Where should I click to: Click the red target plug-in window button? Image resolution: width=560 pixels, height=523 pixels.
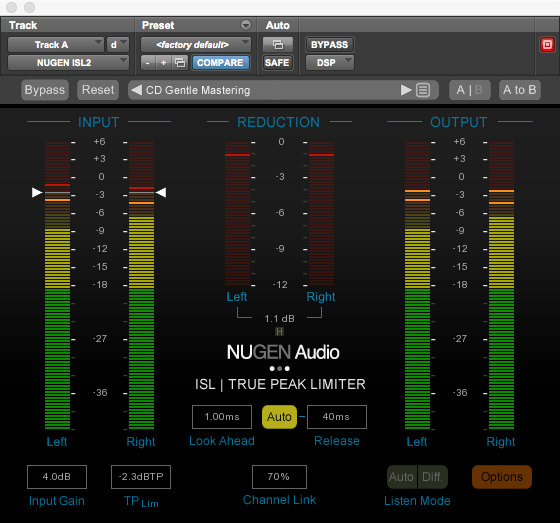click(547, 45)
